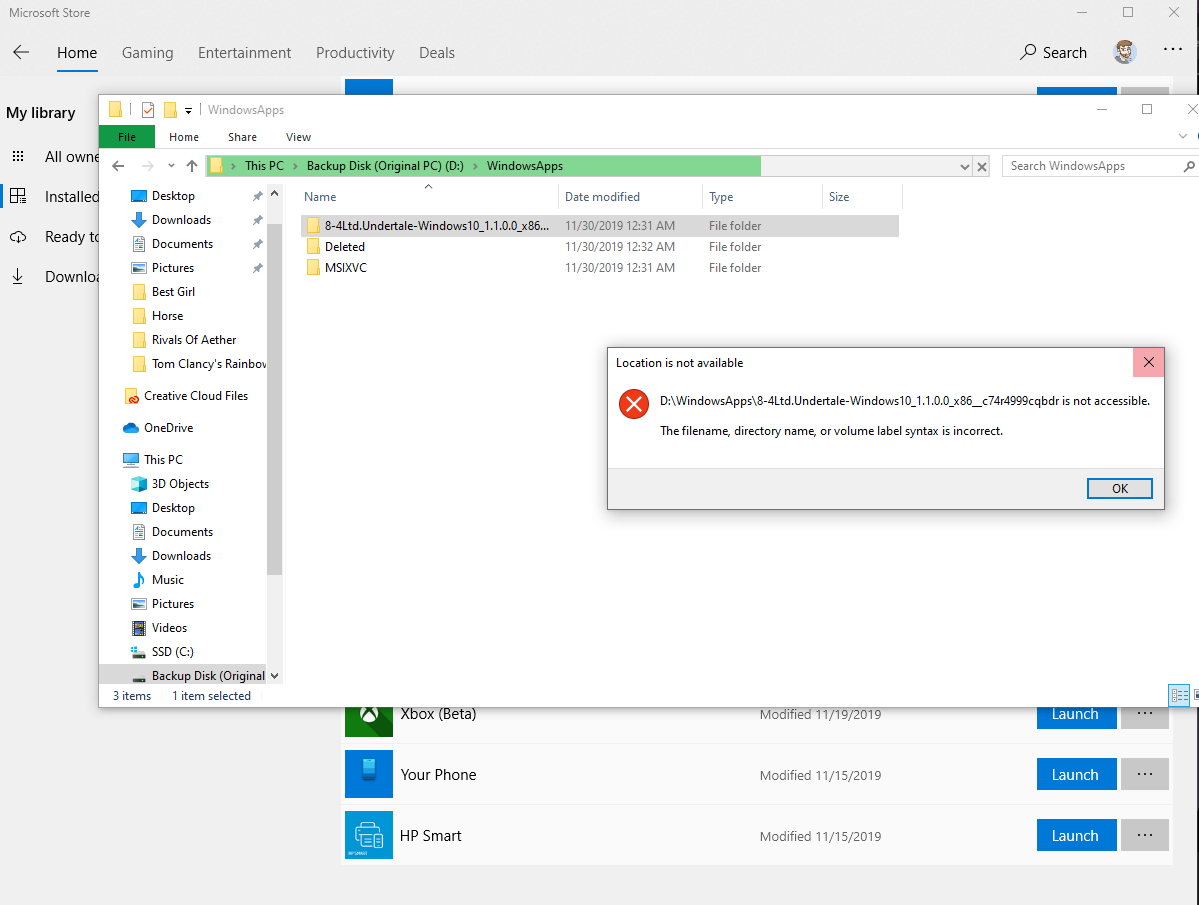This screenshot has height=905, width=1199.
Task: Open Quick Access Toolbar customize dropdown
Action: coord(188,111)
